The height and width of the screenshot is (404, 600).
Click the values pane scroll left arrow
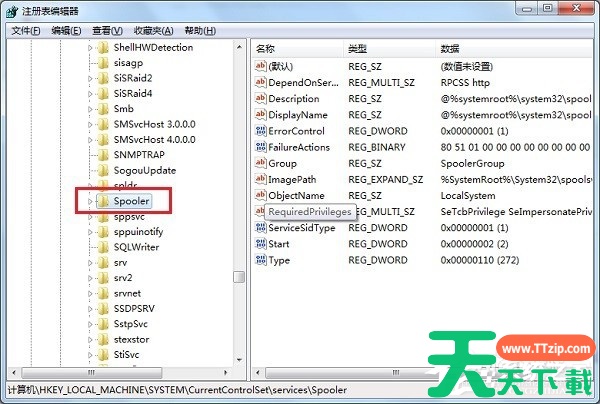click(258, 372)
